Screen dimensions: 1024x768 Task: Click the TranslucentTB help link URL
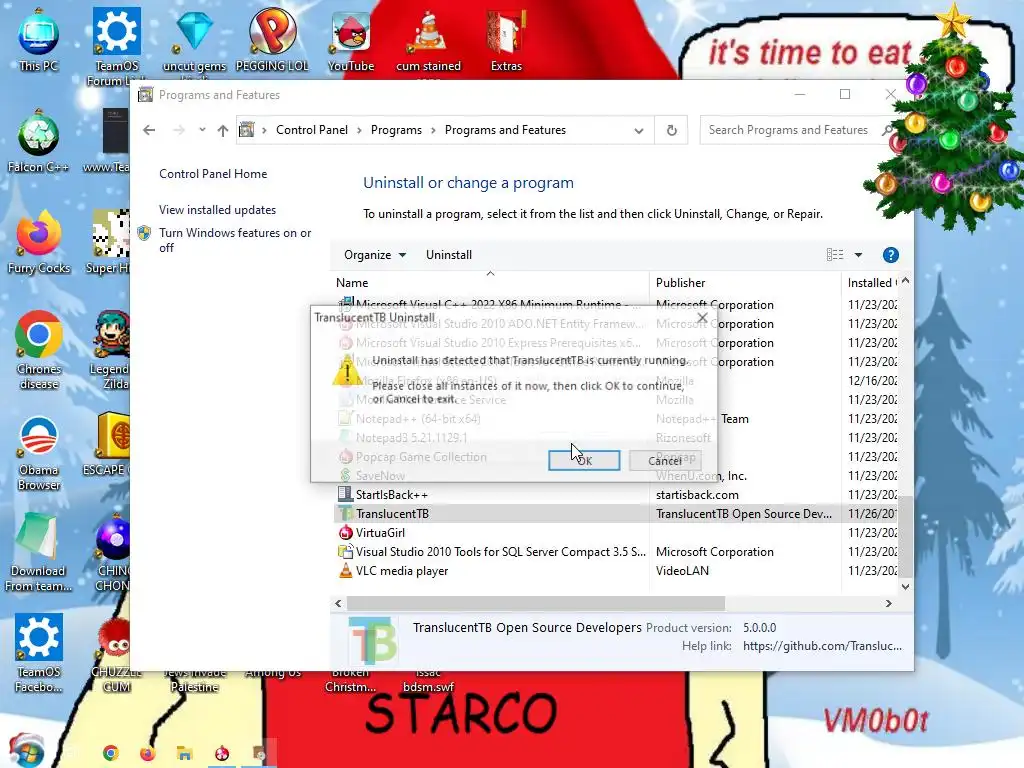(x=822, y=646)
